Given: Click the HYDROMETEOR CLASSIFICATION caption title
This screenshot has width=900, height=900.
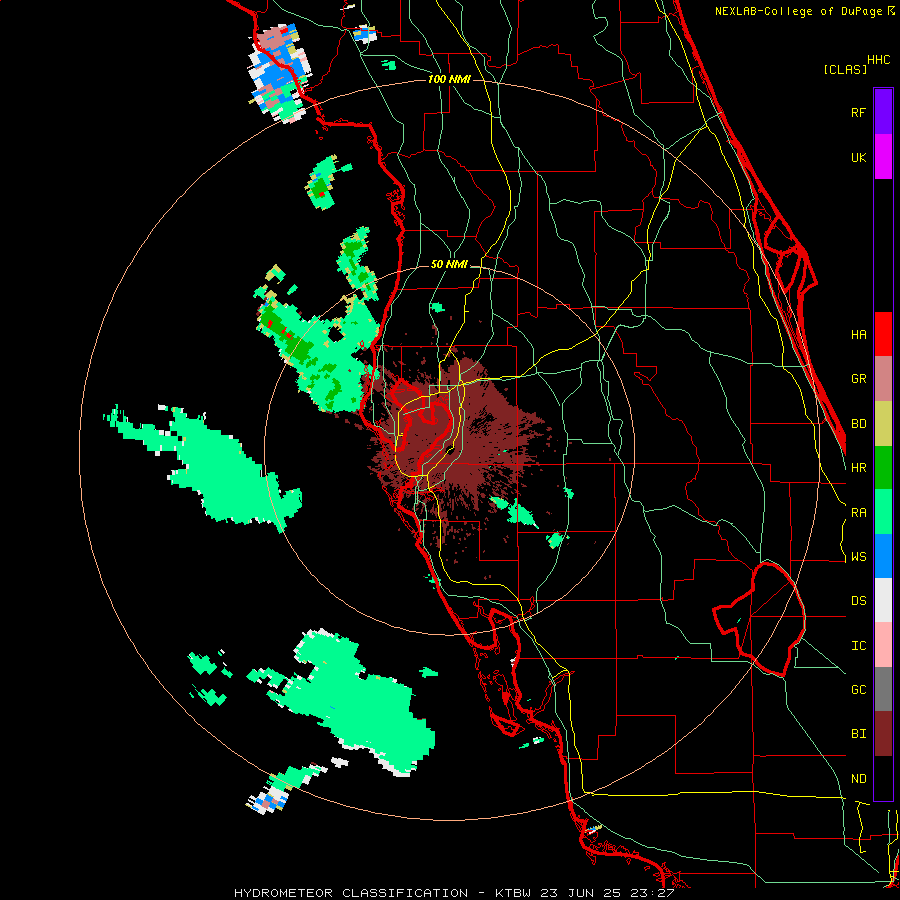Looking at the screenshot, I should (x=351, y=893).
